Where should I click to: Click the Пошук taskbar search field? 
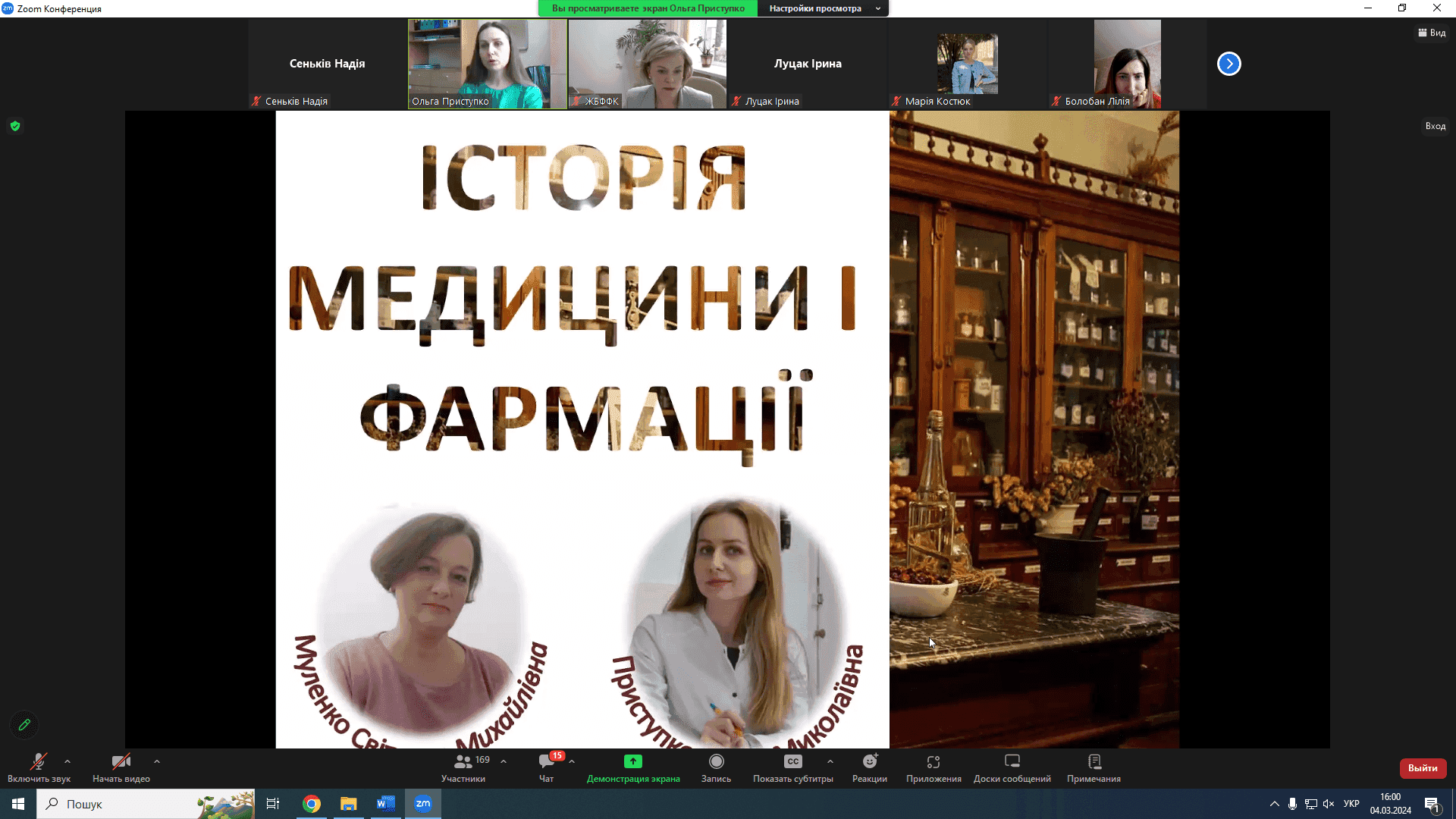[146, 804]
